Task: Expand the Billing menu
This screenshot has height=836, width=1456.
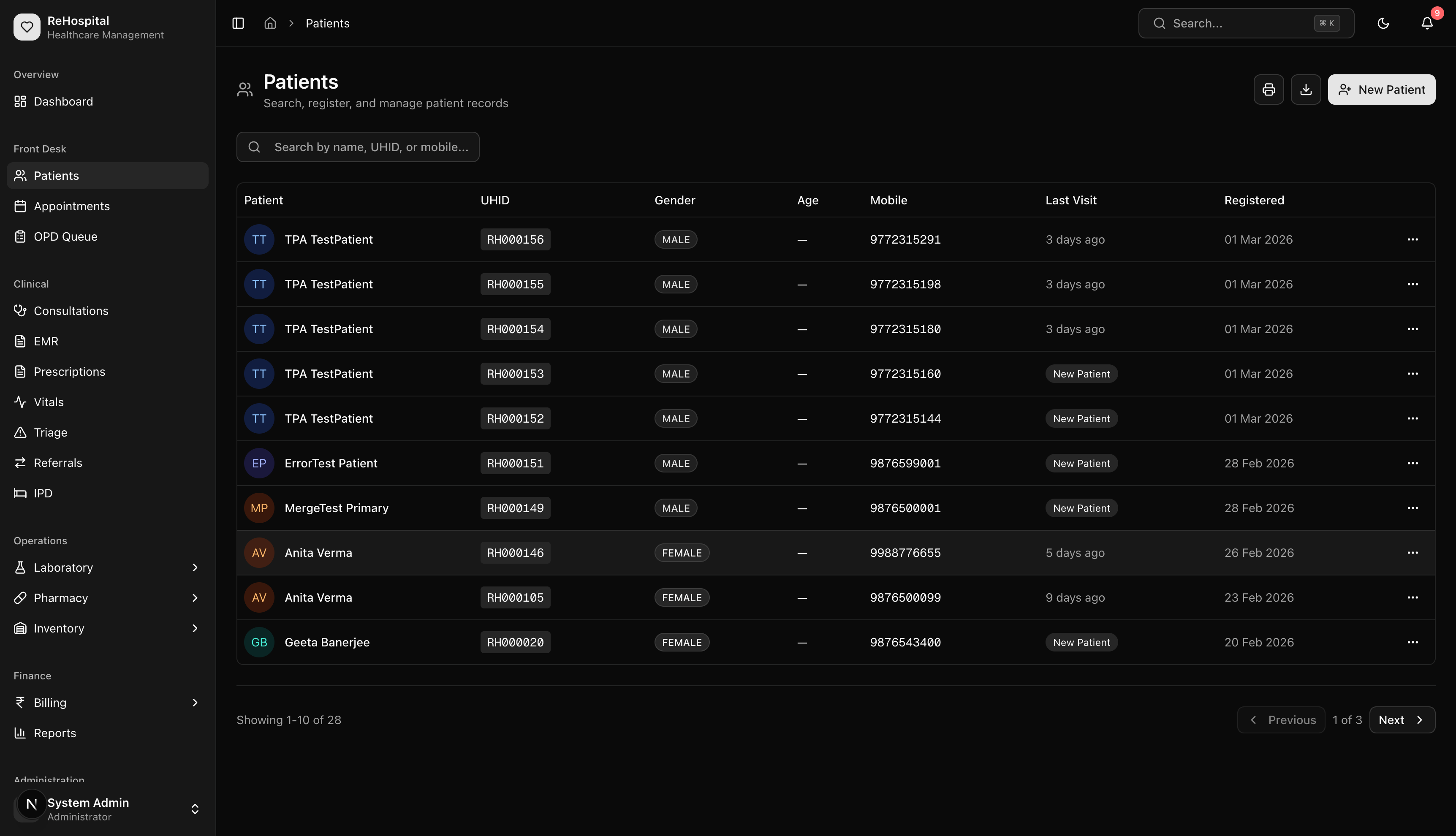Action: click(x=195, y=702)
